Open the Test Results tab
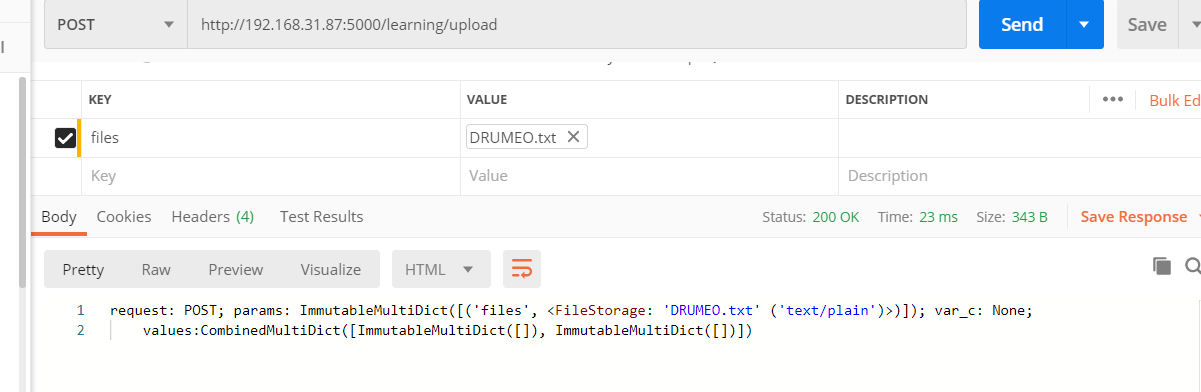 click(321, 216)
